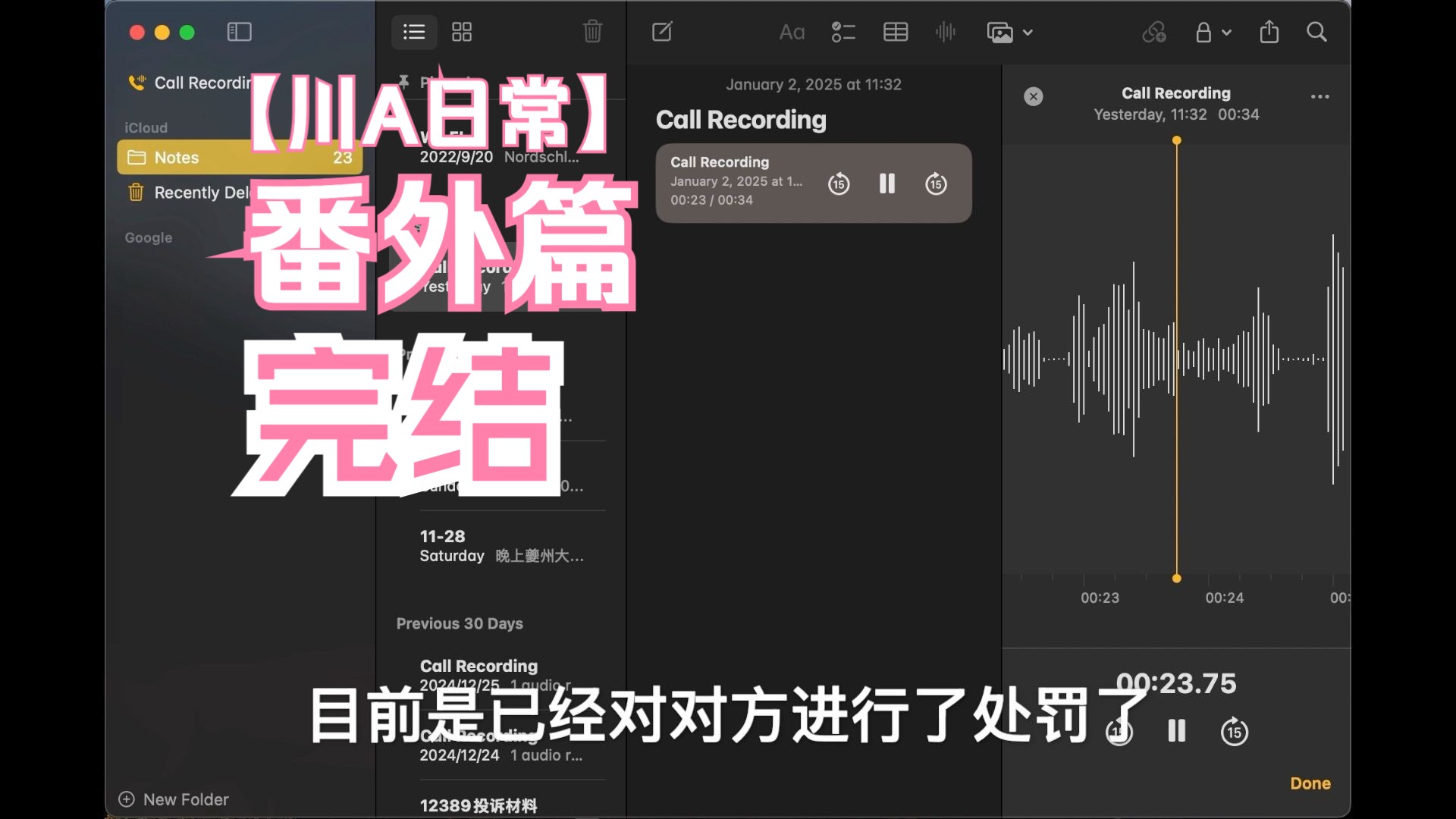Click the share icon in toolbar

click(x=1269, y=32)
